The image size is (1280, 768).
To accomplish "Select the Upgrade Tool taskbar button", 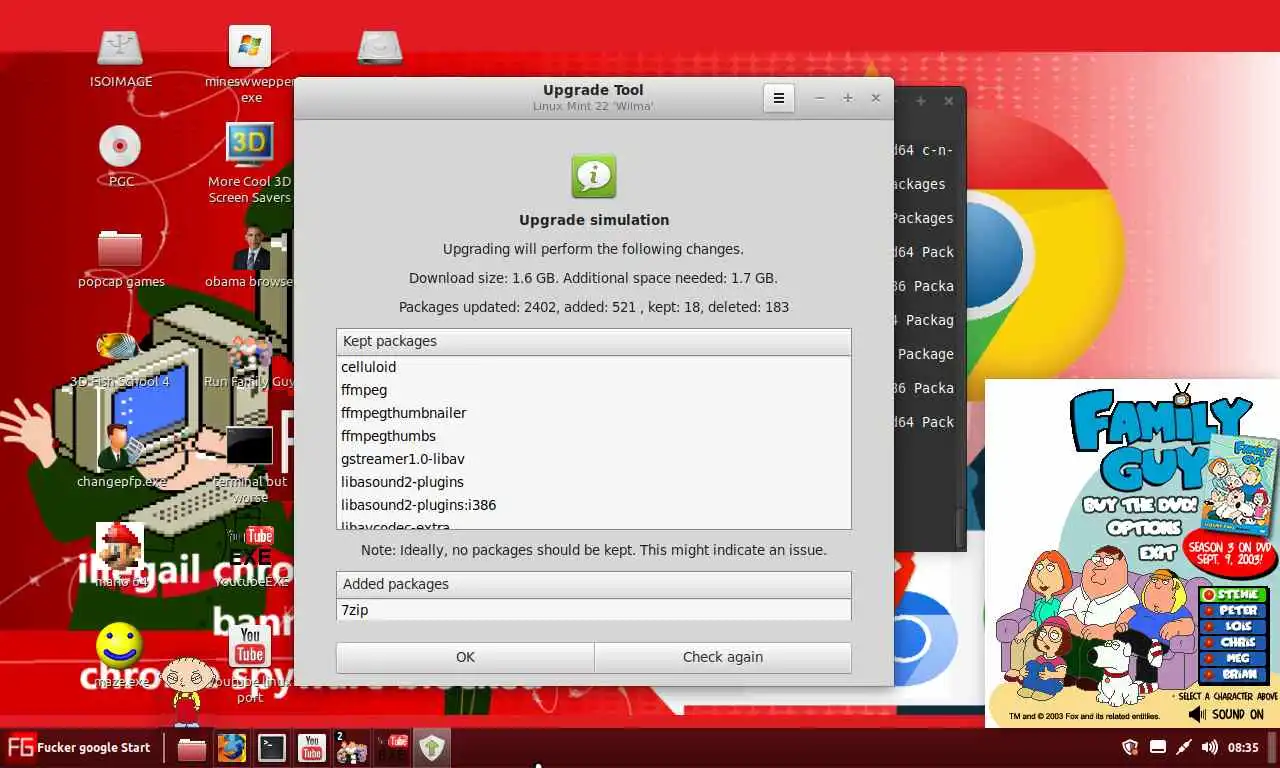I will 431,748.
